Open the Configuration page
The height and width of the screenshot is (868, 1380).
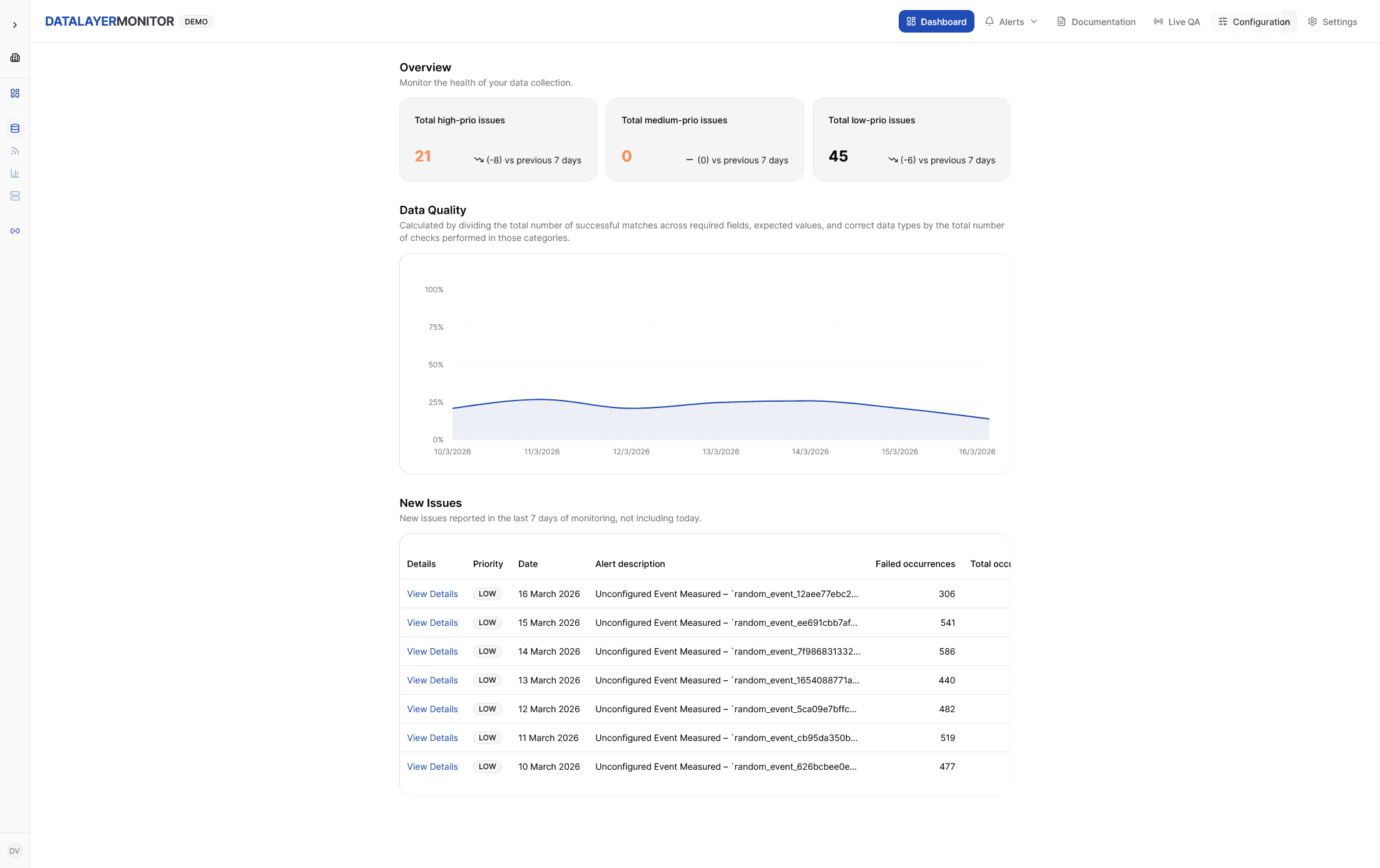[1254, 21]
